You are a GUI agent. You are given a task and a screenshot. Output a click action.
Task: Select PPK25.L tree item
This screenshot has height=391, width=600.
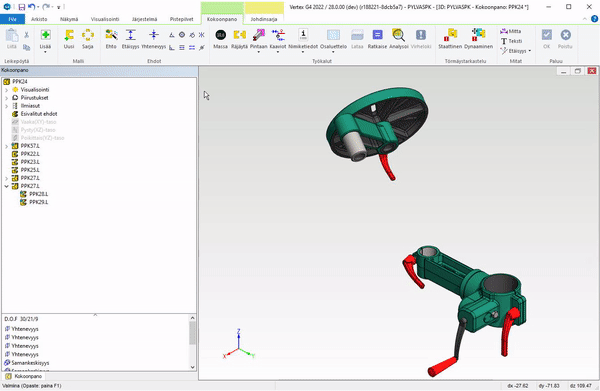click(26, 170)
